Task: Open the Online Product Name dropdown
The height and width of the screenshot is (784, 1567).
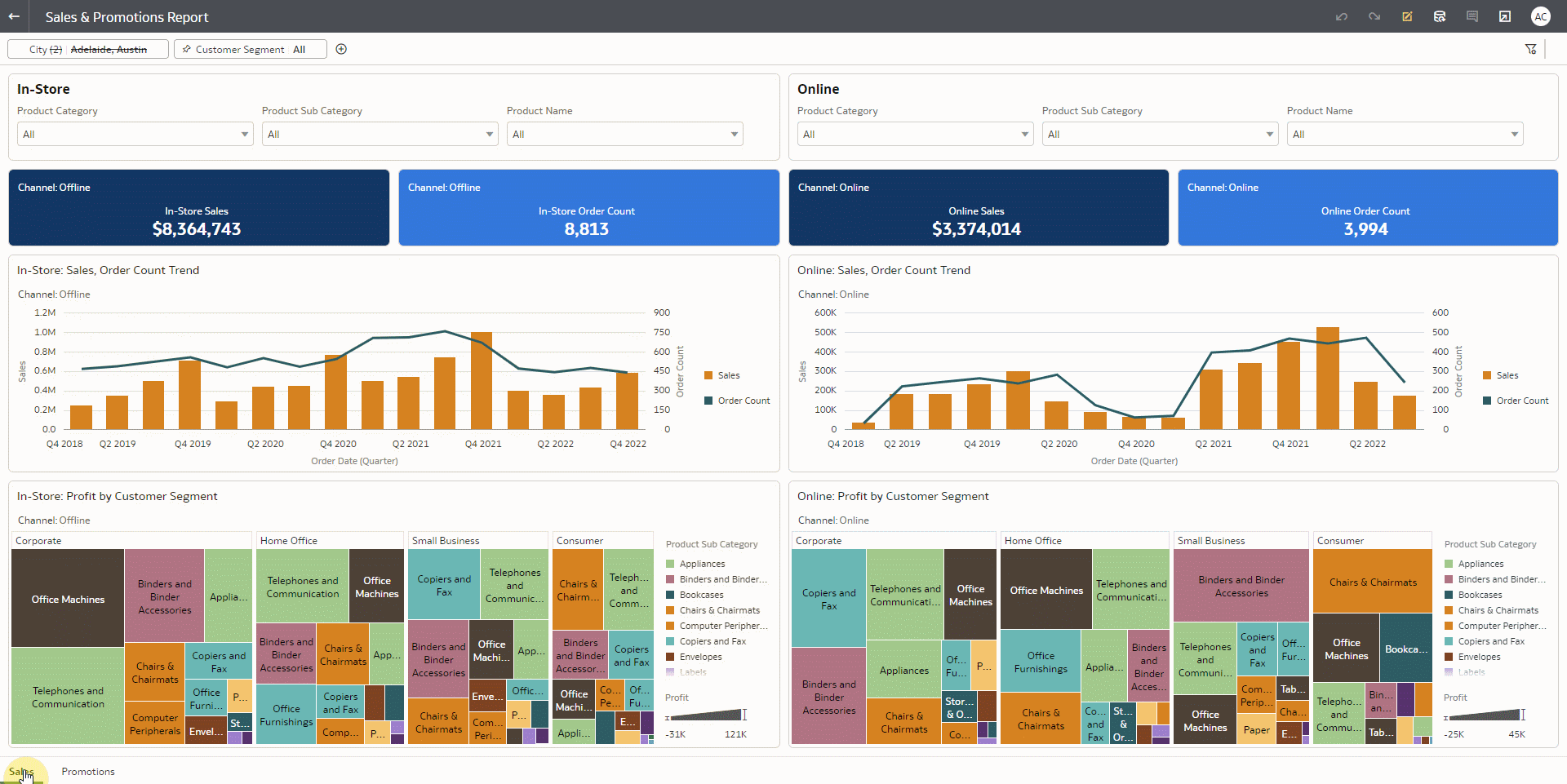Action: point(1403,134)
